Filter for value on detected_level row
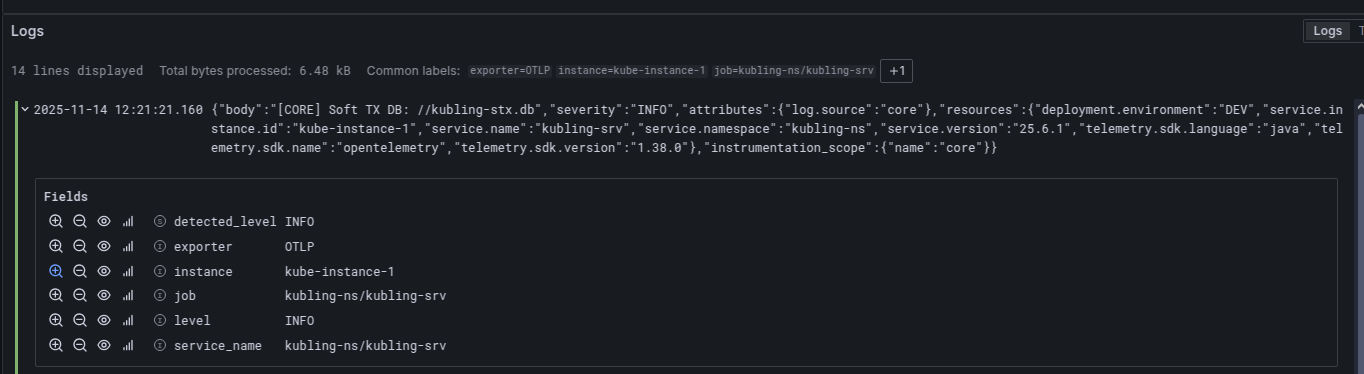Viewport: 1364px width, 374px height. tap(56, 221)
